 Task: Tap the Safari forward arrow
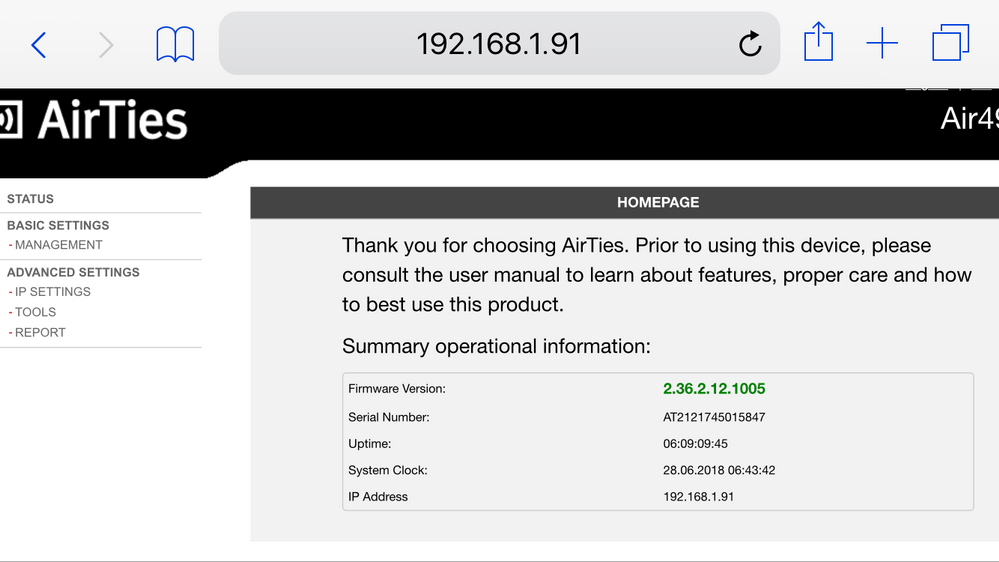click(106, 45)
